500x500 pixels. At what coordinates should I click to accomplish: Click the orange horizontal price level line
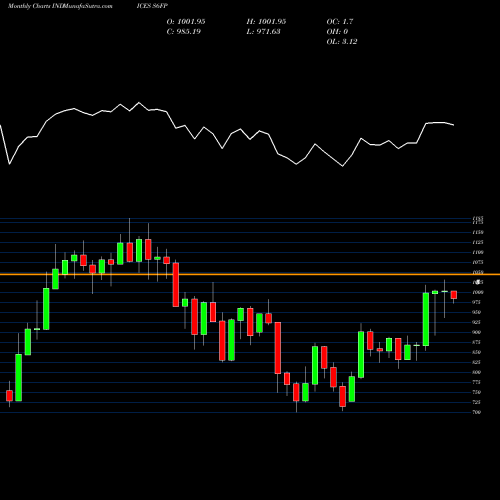click(250, 274)
